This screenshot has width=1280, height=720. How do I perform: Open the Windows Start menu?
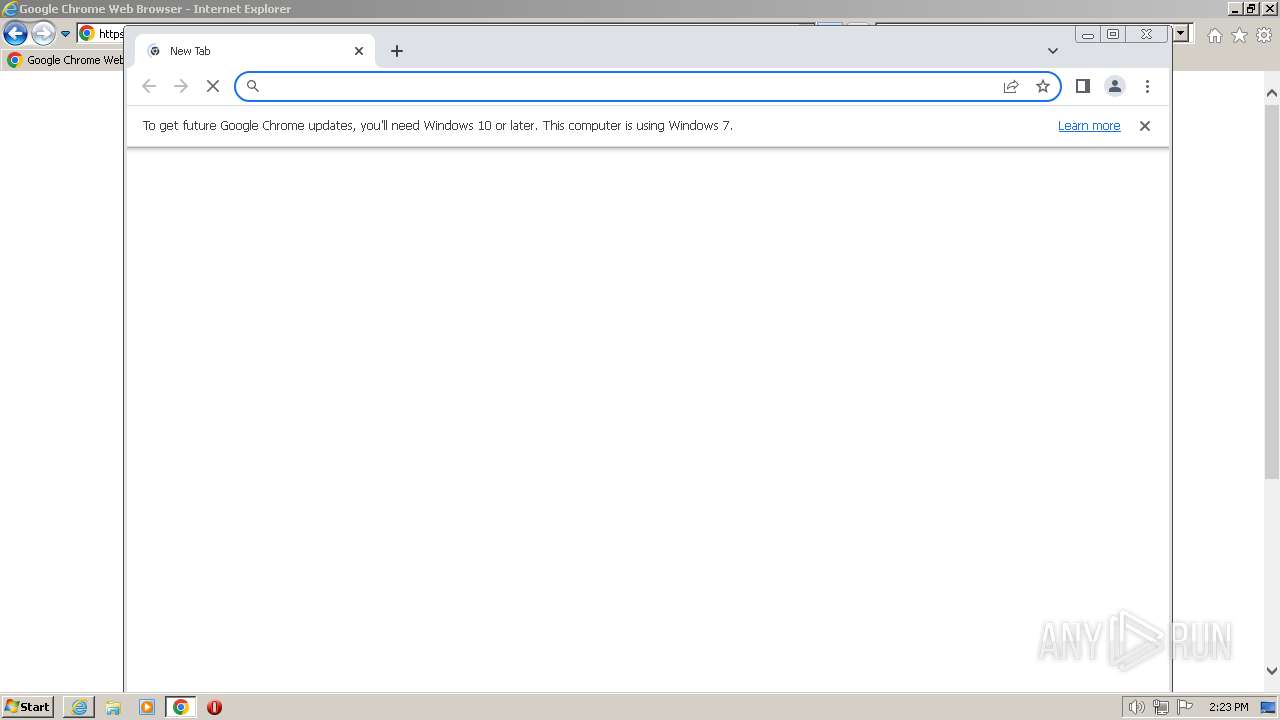pos(27,707)
